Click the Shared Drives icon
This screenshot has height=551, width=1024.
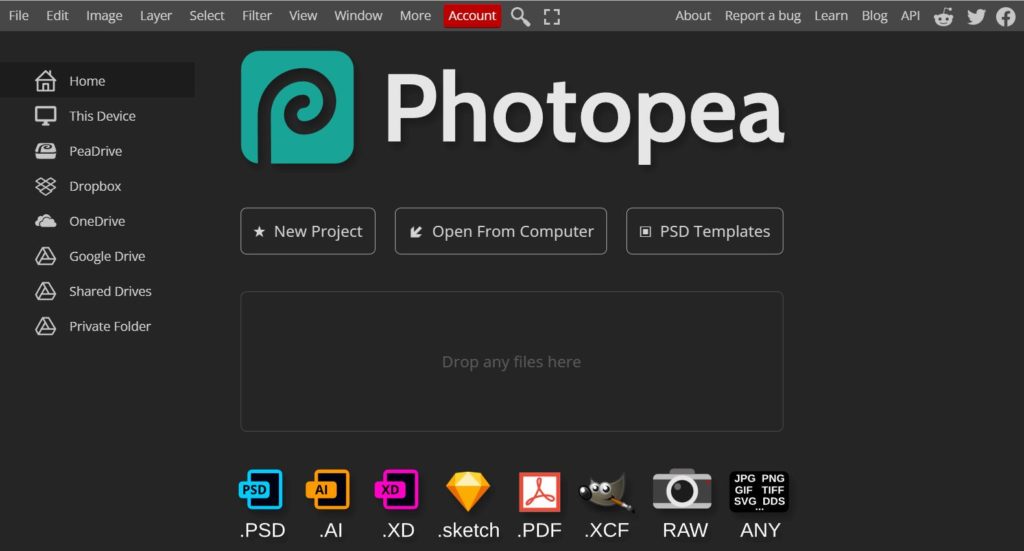point(46,291)
